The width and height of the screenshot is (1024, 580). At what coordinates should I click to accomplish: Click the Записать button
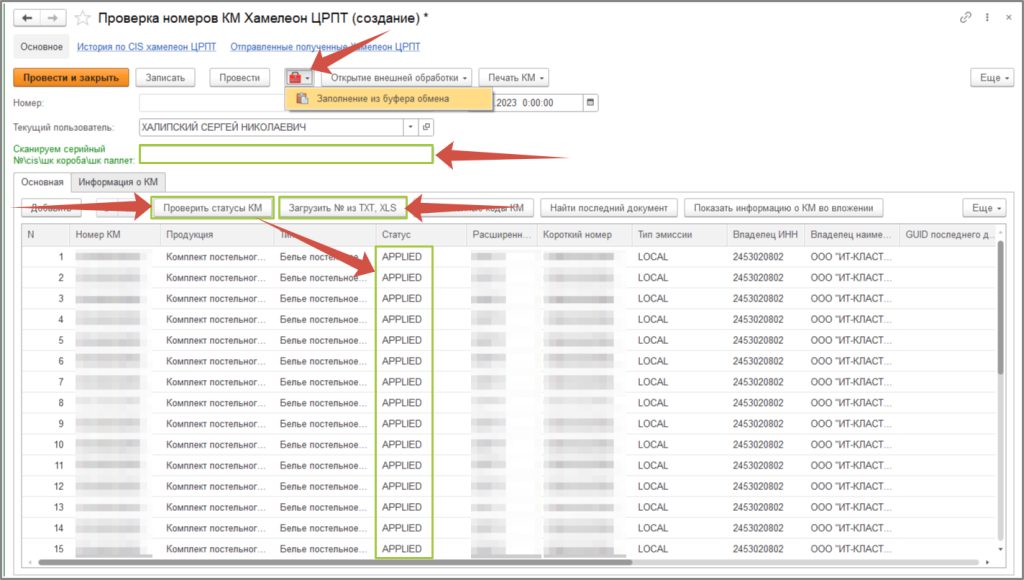point(165,78)
